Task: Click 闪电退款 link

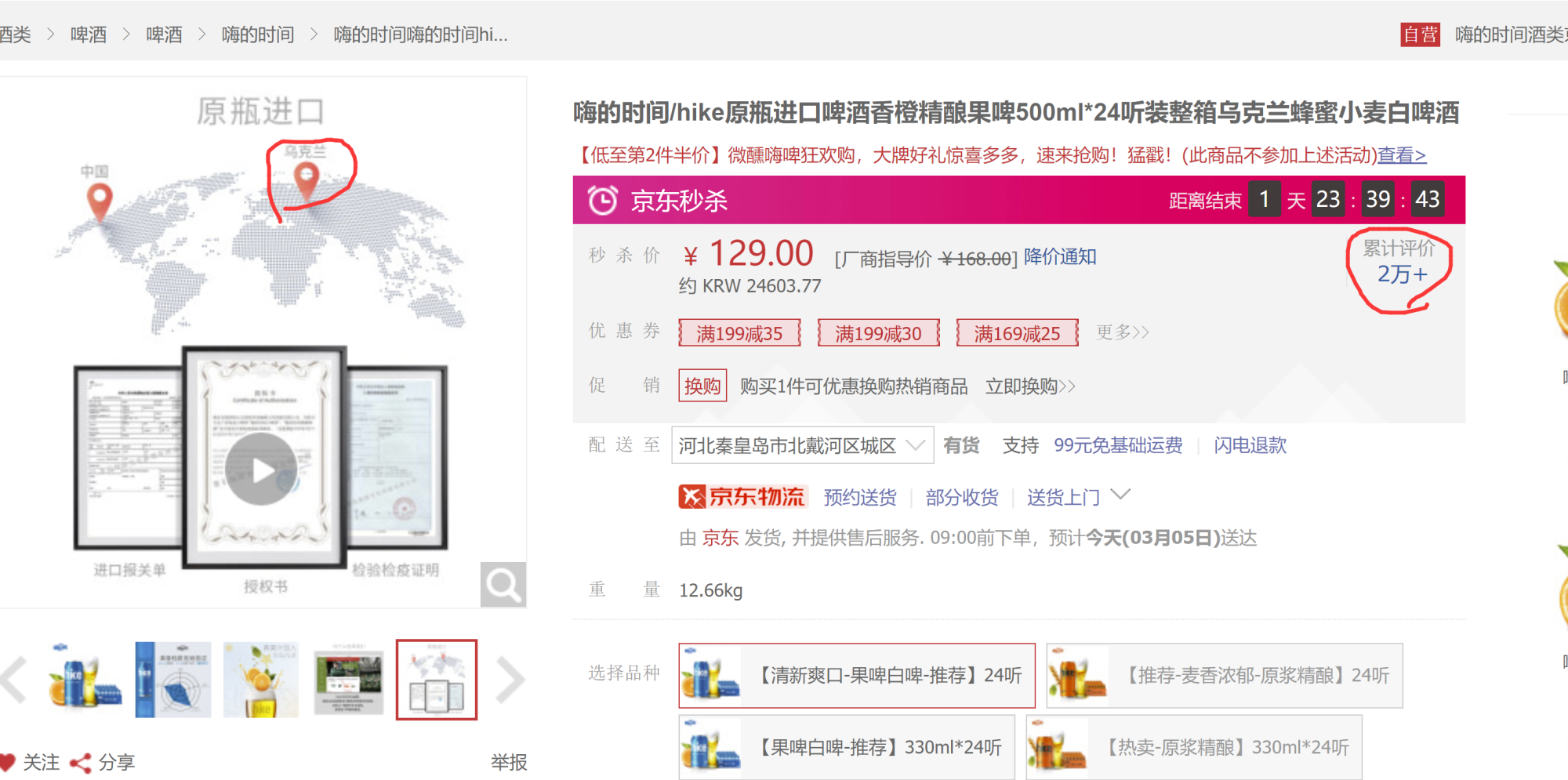Action: point(1250,445)
